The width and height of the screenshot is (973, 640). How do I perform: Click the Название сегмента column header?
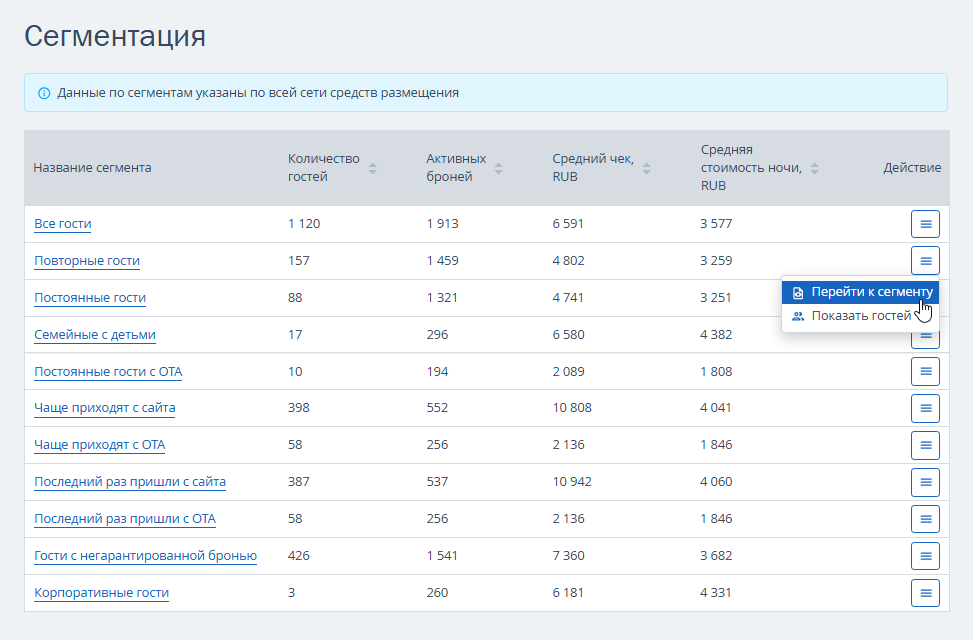(x=92, y=168)
